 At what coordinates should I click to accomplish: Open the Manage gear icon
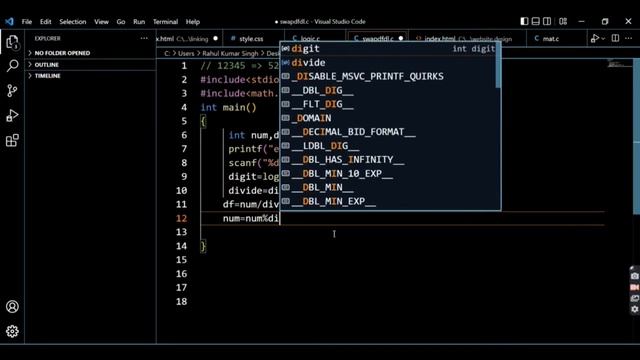point(12,331)
